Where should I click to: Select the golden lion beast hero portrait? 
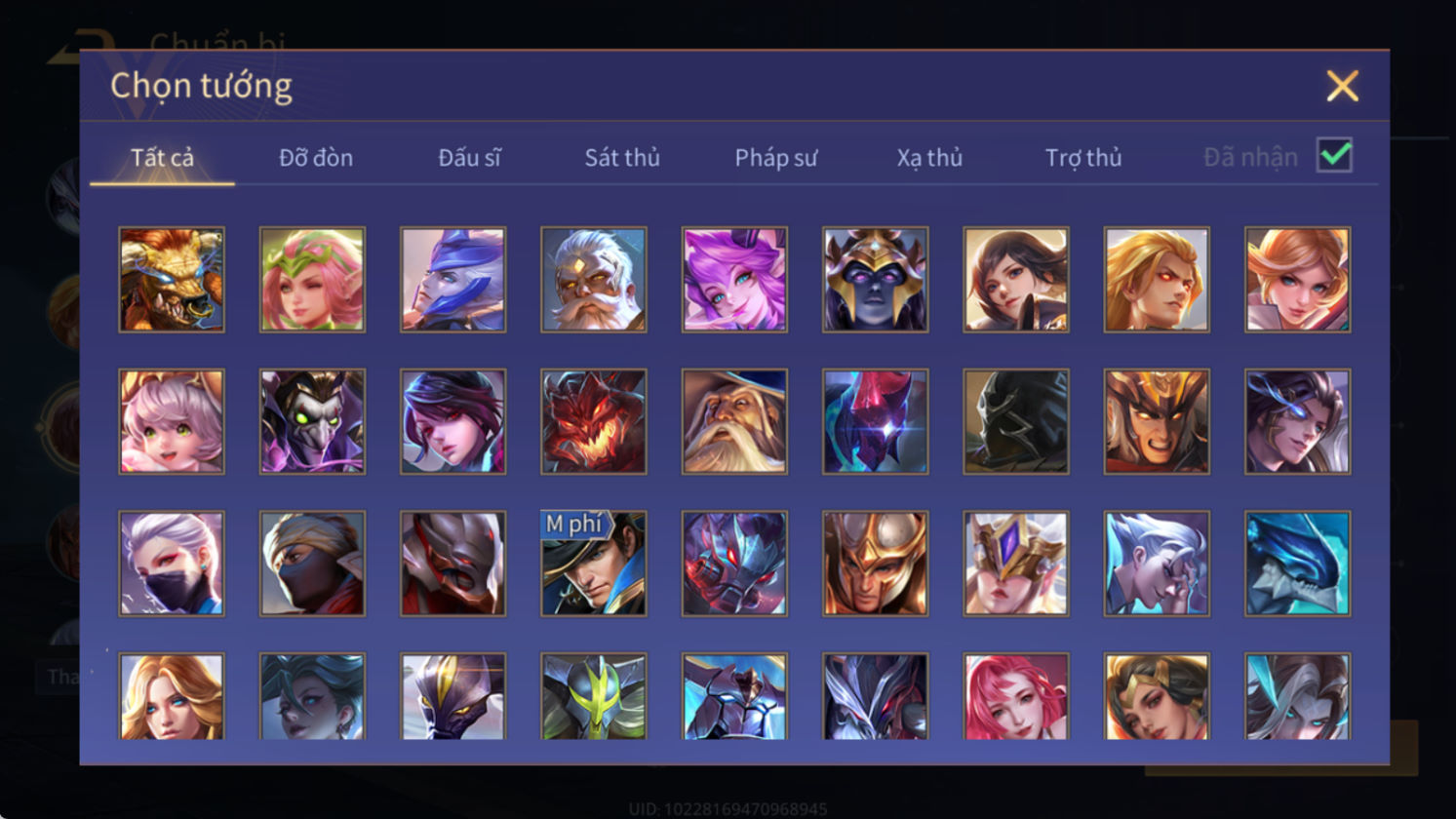click(x=172, y=280)
